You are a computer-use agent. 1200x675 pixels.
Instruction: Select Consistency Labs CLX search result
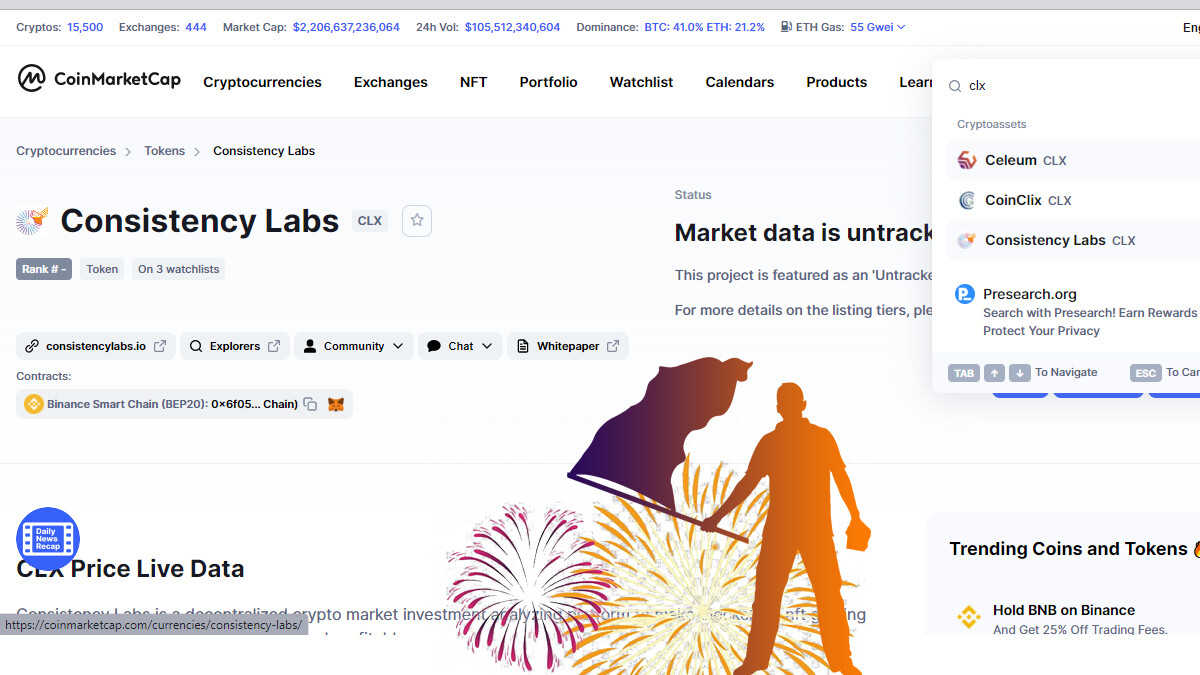pyautogui.click(x=1073, y=240)
